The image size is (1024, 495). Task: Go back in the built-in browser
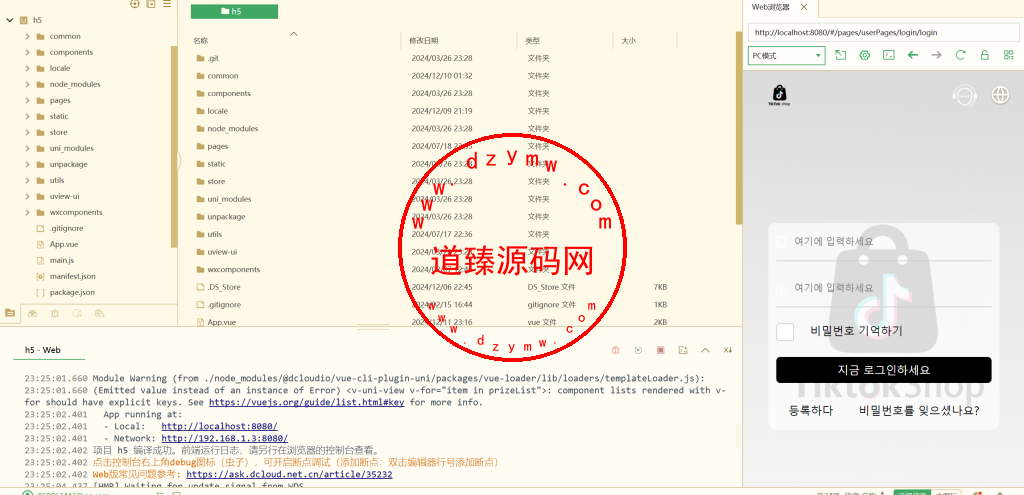tap(913, 56)
